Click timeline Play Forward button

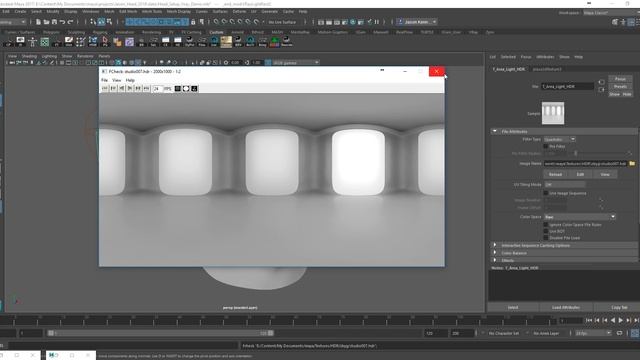[x=620, y=320]
